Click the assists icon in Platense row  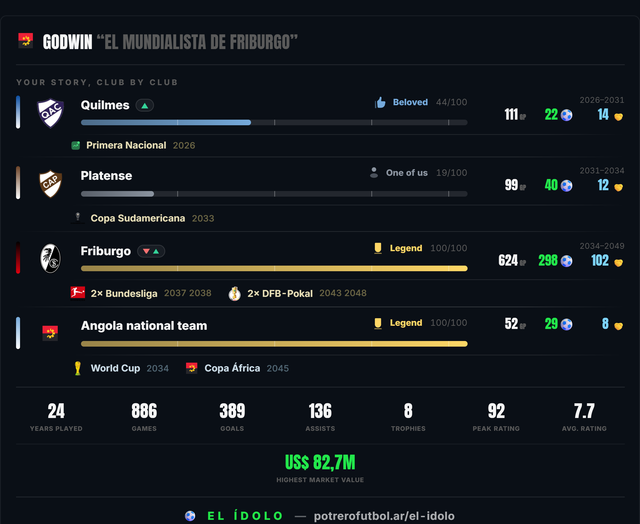coord(618,187)
